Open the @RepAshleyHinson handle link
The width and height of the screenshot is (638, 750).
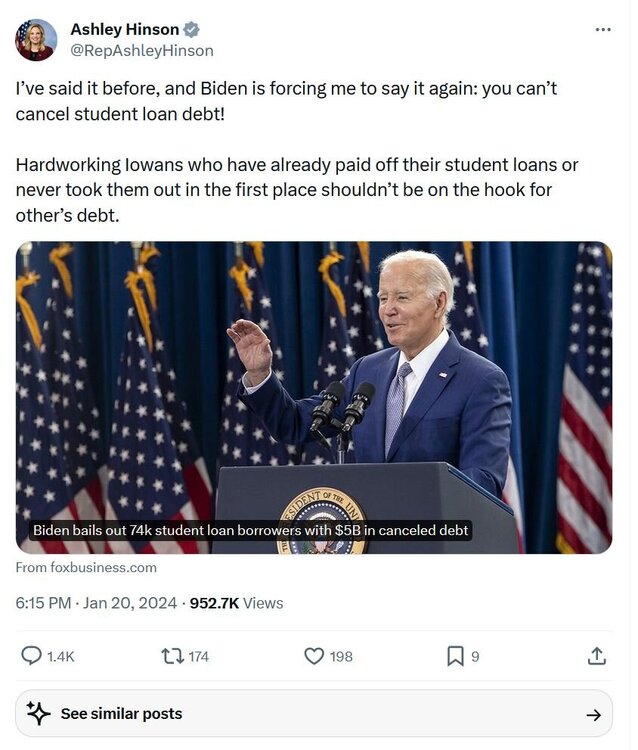[x=143, y=51]
